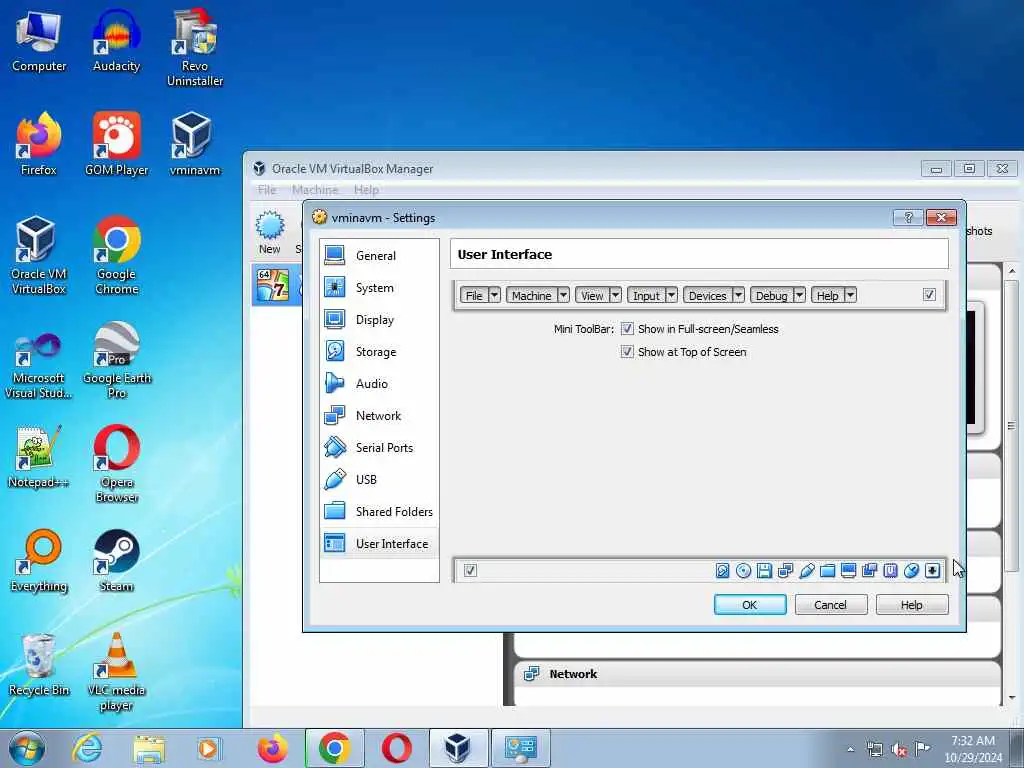Image resolution: width=1024 pixels, height=768 pixels.
Task: Open Shared Folders settings category
Action: pos(379,511)
